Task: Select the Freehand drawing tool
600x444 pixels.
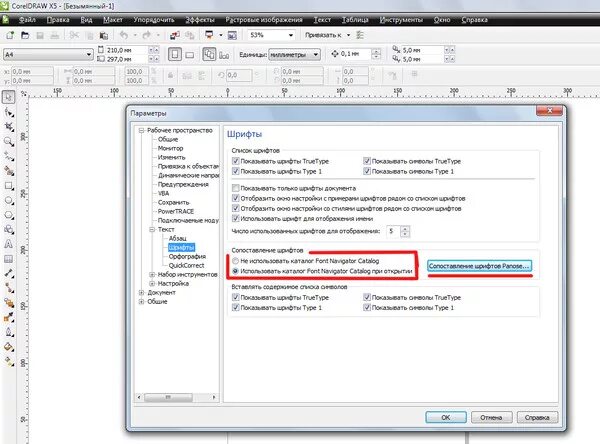Action: pos(9,156)
